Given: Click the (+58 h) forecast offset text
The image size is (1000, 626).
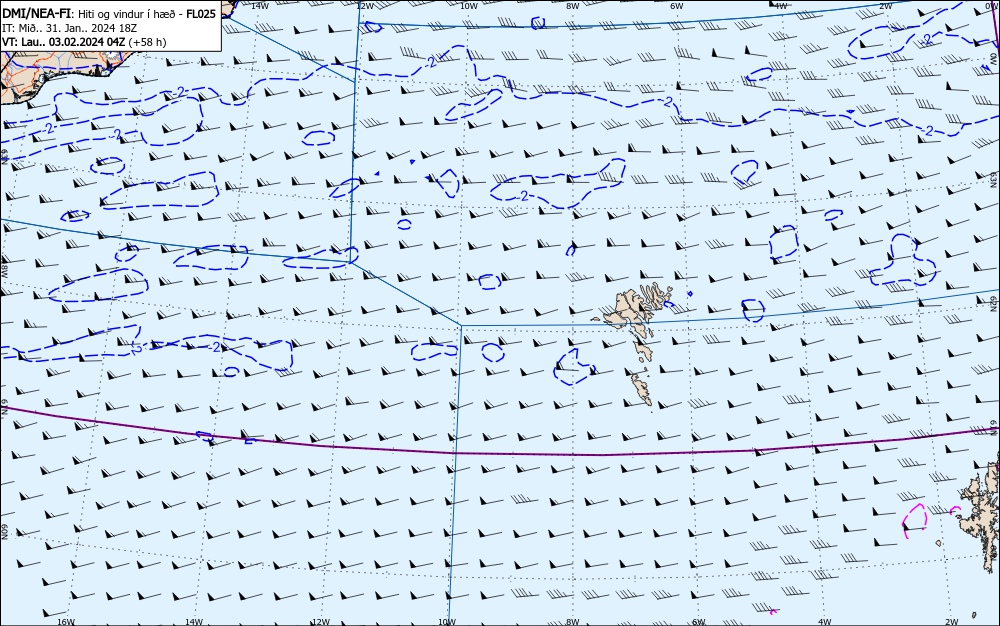Looking at the screenshot, I should point(147,42).
